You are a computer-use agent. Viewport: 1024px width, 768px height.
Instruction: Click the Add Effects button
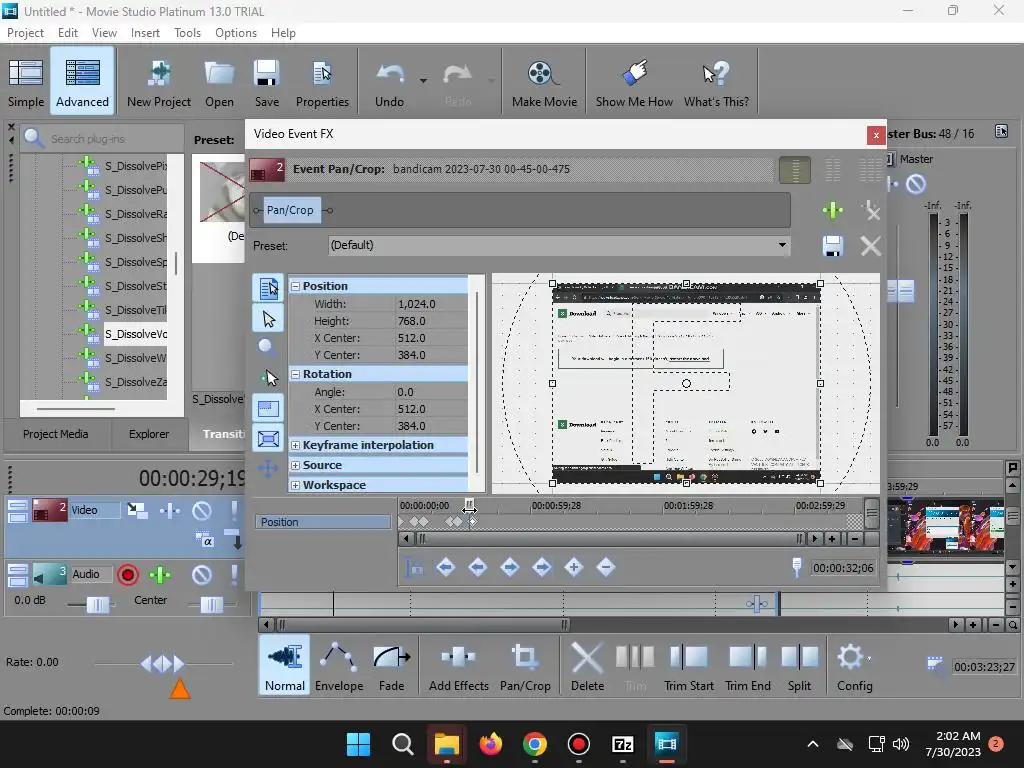click(458, 667)
